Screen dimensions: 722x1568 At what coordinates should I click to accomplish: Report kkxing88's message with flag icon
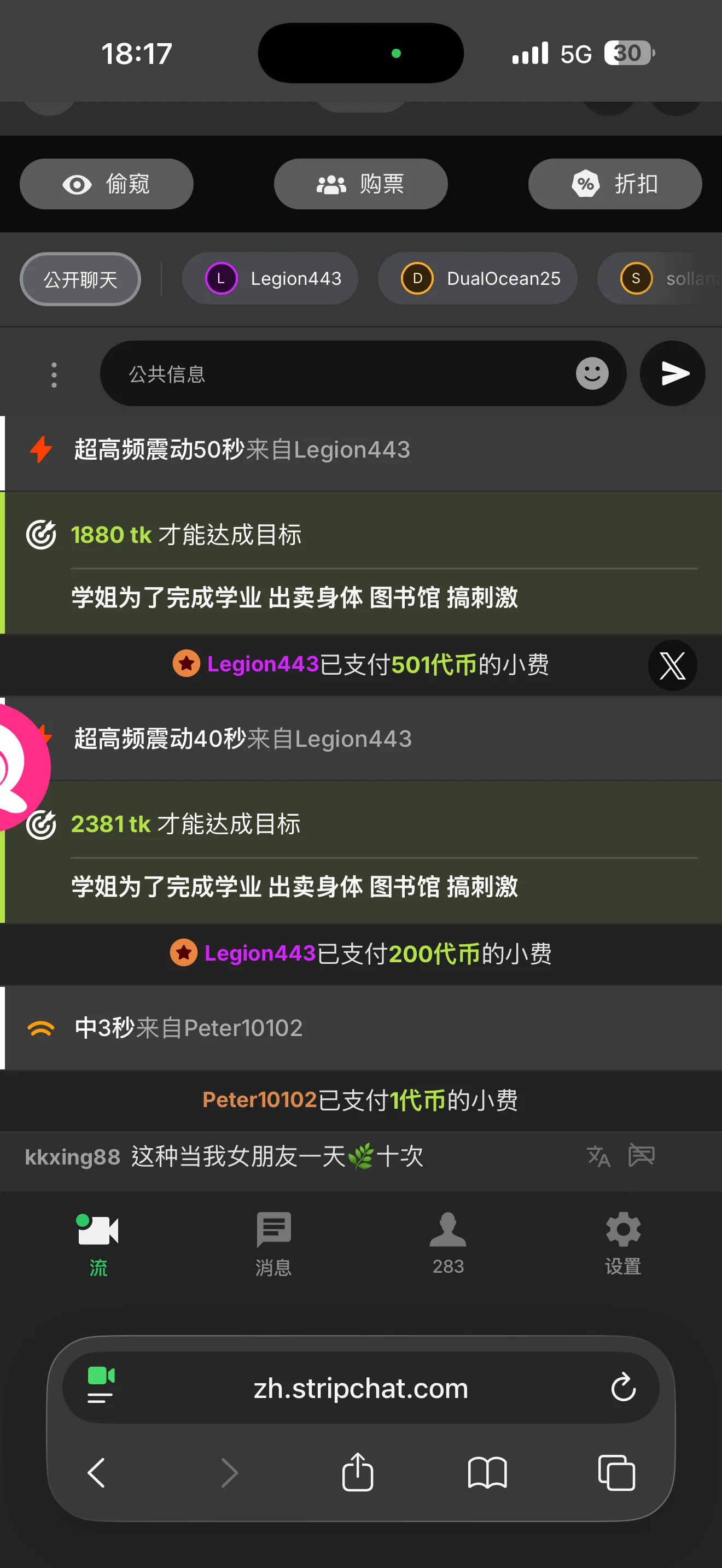click(641, 1155)
